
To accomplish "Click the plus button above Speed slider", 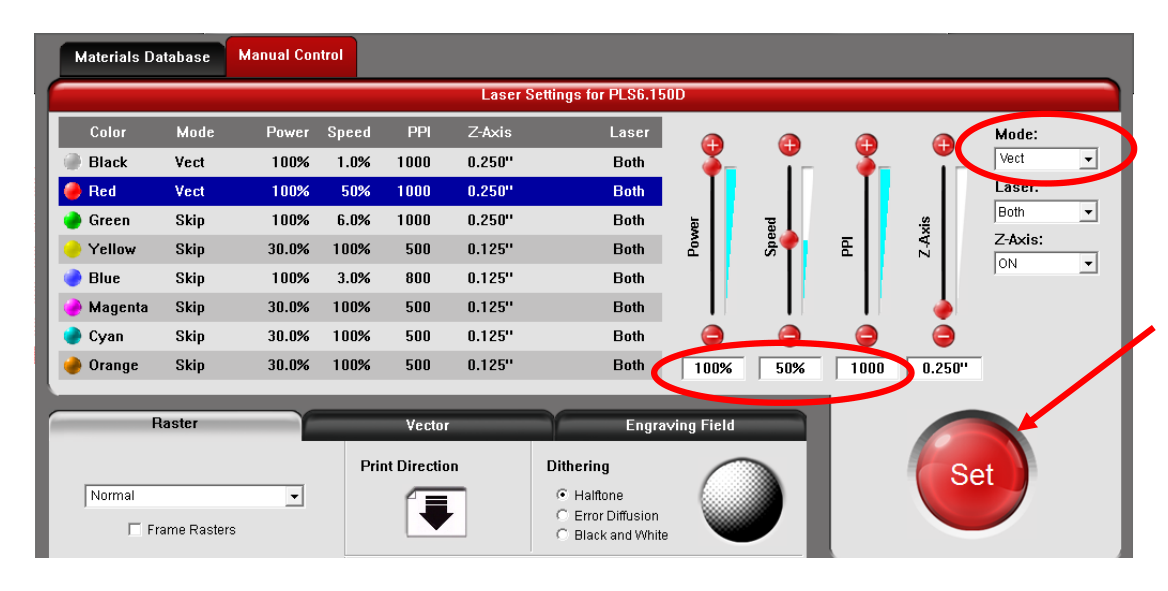I will click(x=790, y=145).
